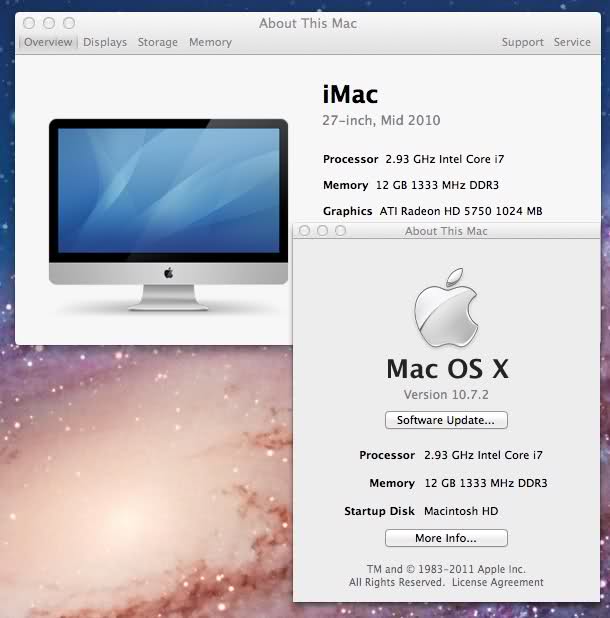Viewport: 610px width, 618px height.
Task: Open the Support section
Action: point(523,42)
